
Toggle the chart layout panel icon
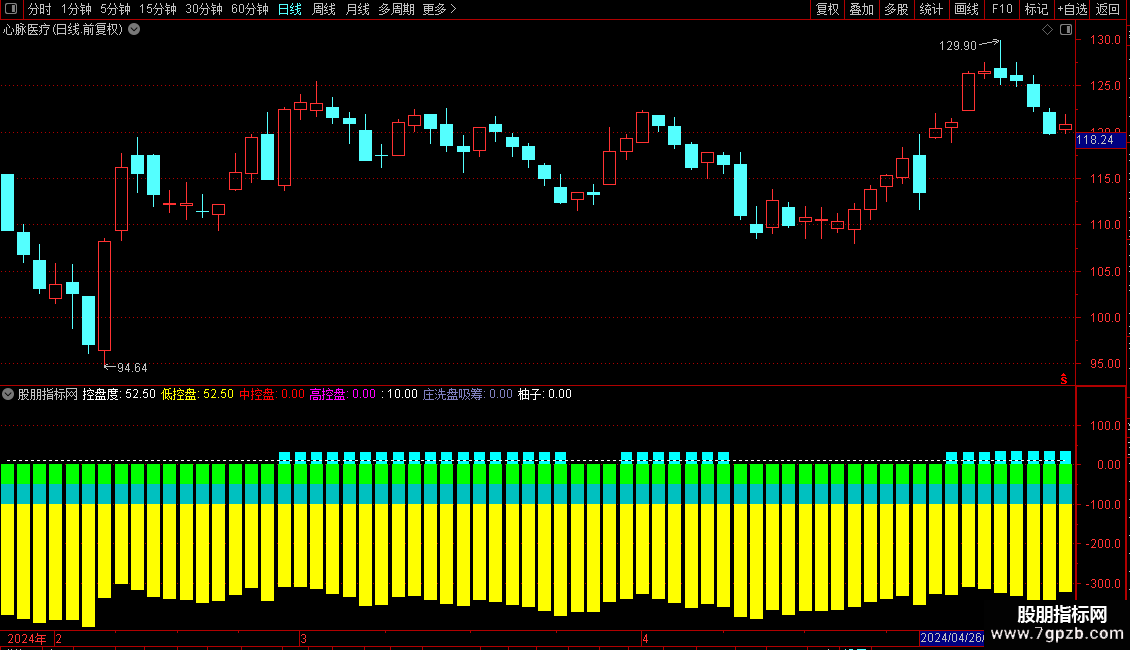[1066, 30]
